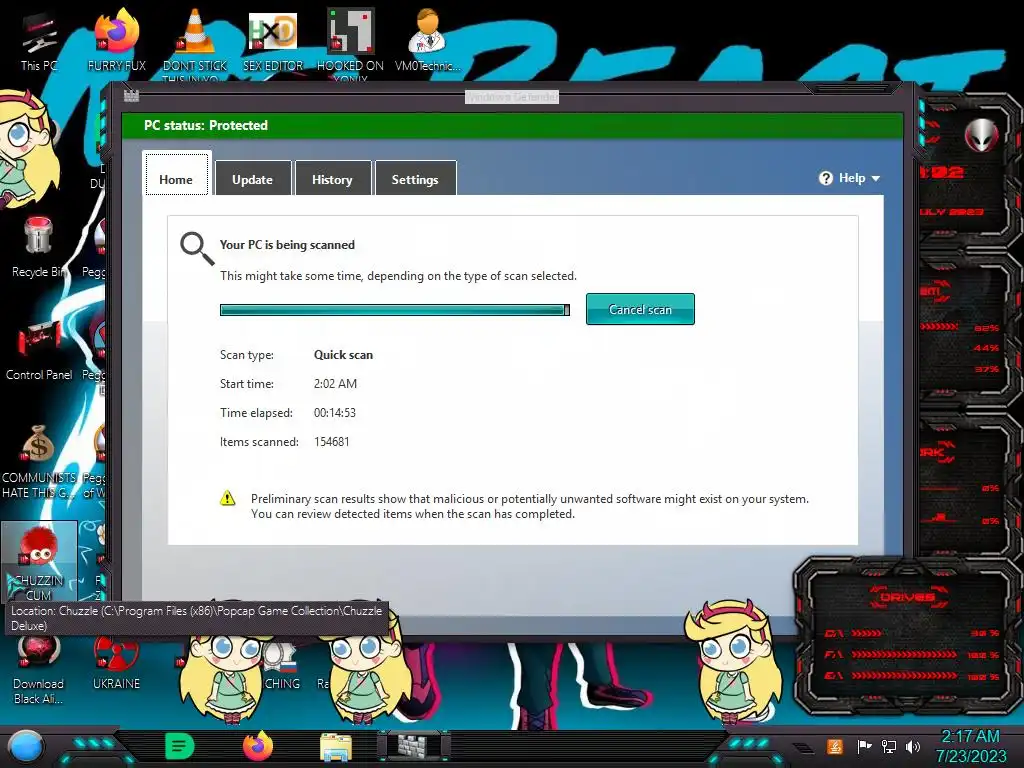Open the Java tray icon

834,746
